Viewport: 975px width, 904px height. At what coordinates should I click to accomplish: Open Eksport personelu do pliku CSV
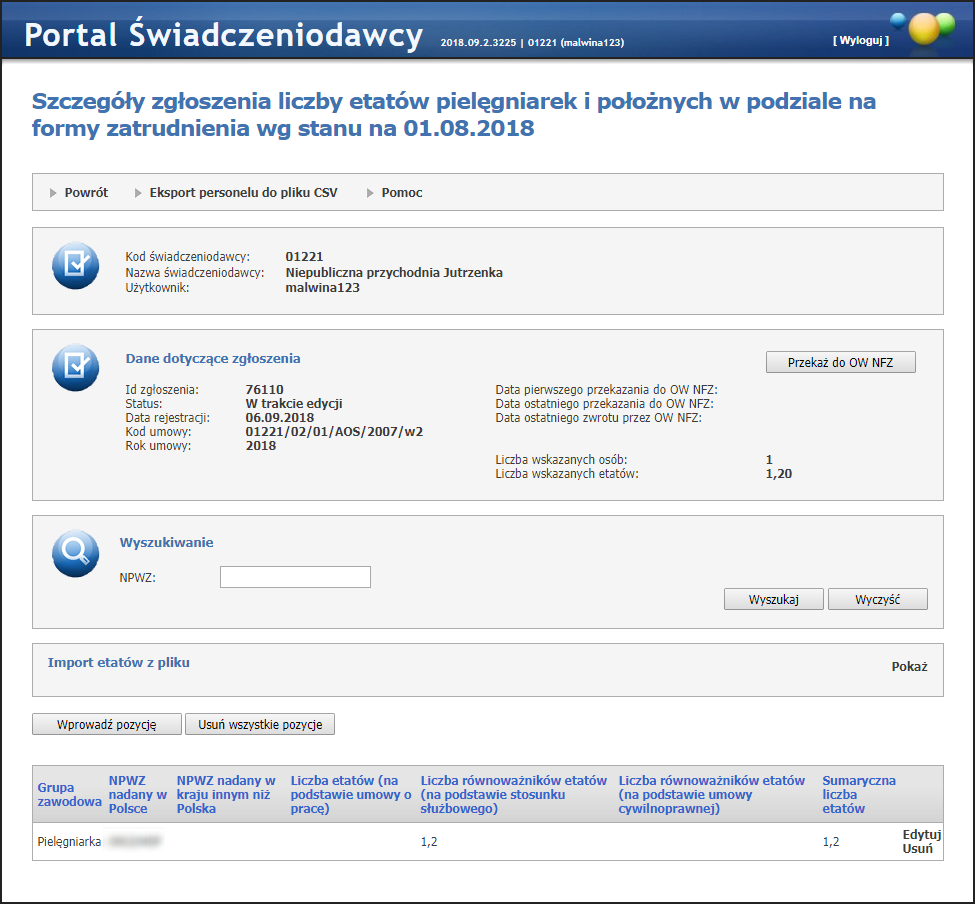(x=243, y=193)
